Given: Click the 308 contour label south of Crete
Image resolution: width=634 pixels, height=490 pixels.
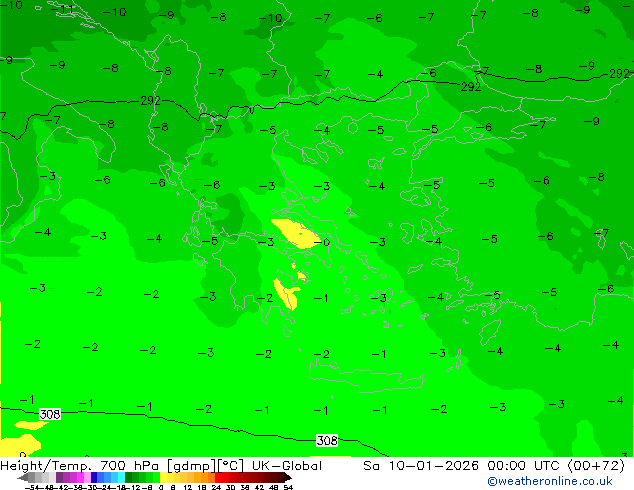Looking at the screenshot, I should pyautogui.click(x=327, y=440).
